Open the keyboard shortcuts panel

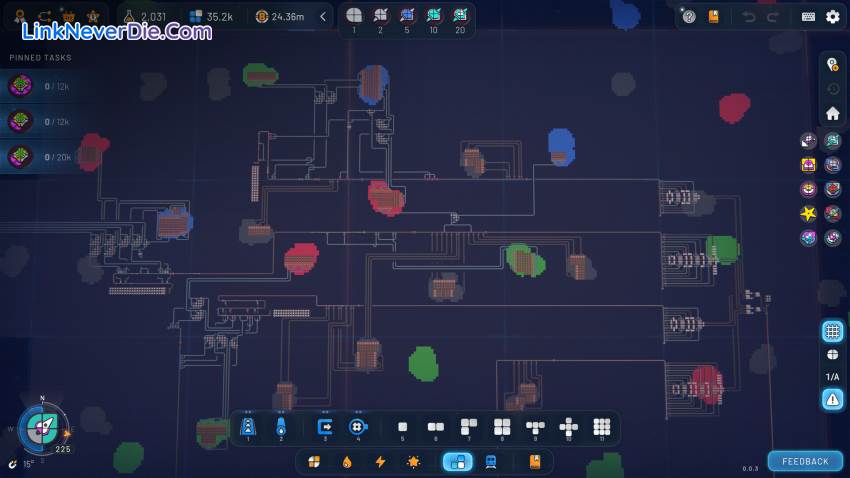click(x=808, y=16)
